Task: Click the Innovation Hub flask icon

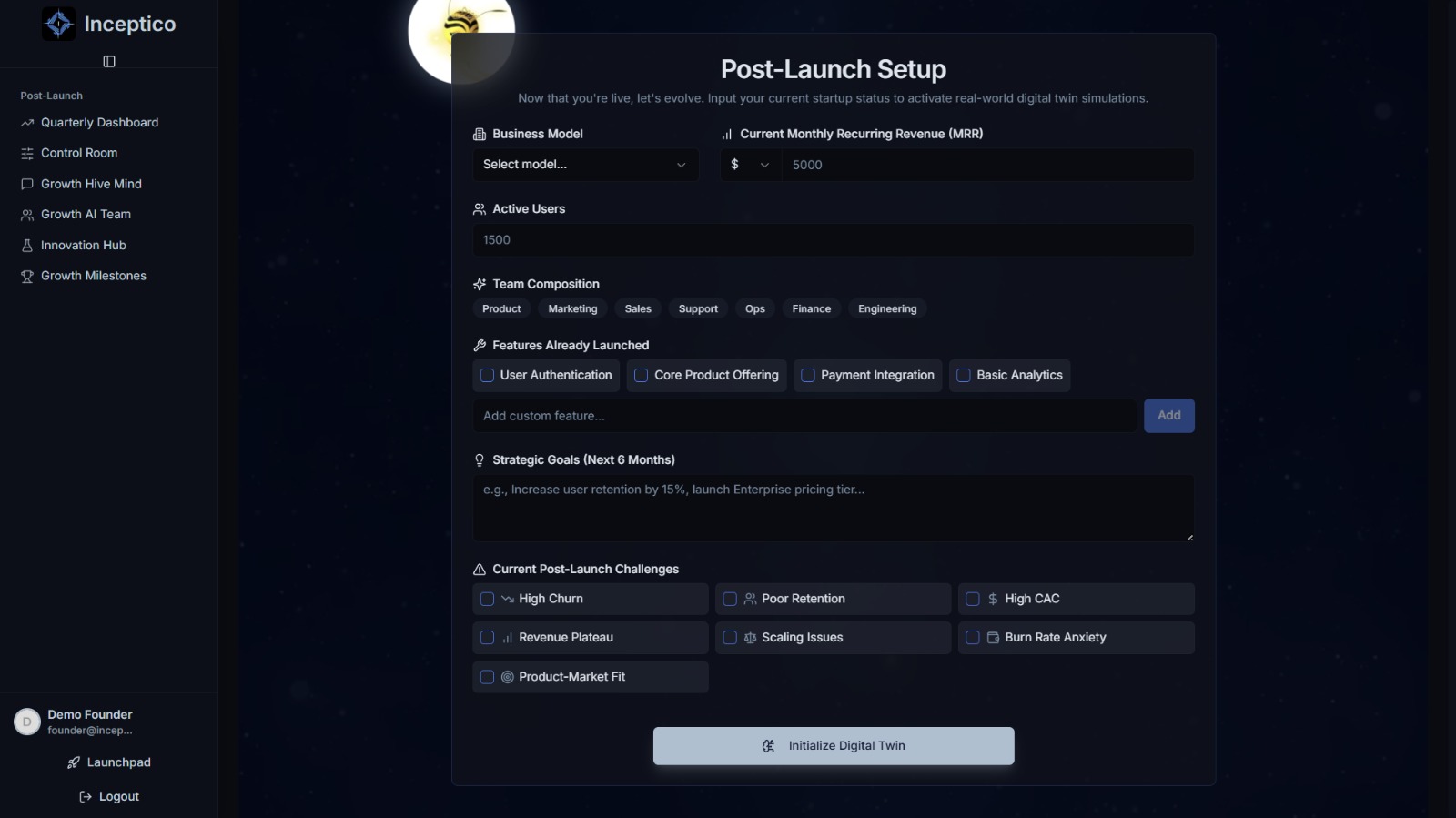Action: point(27,246)
